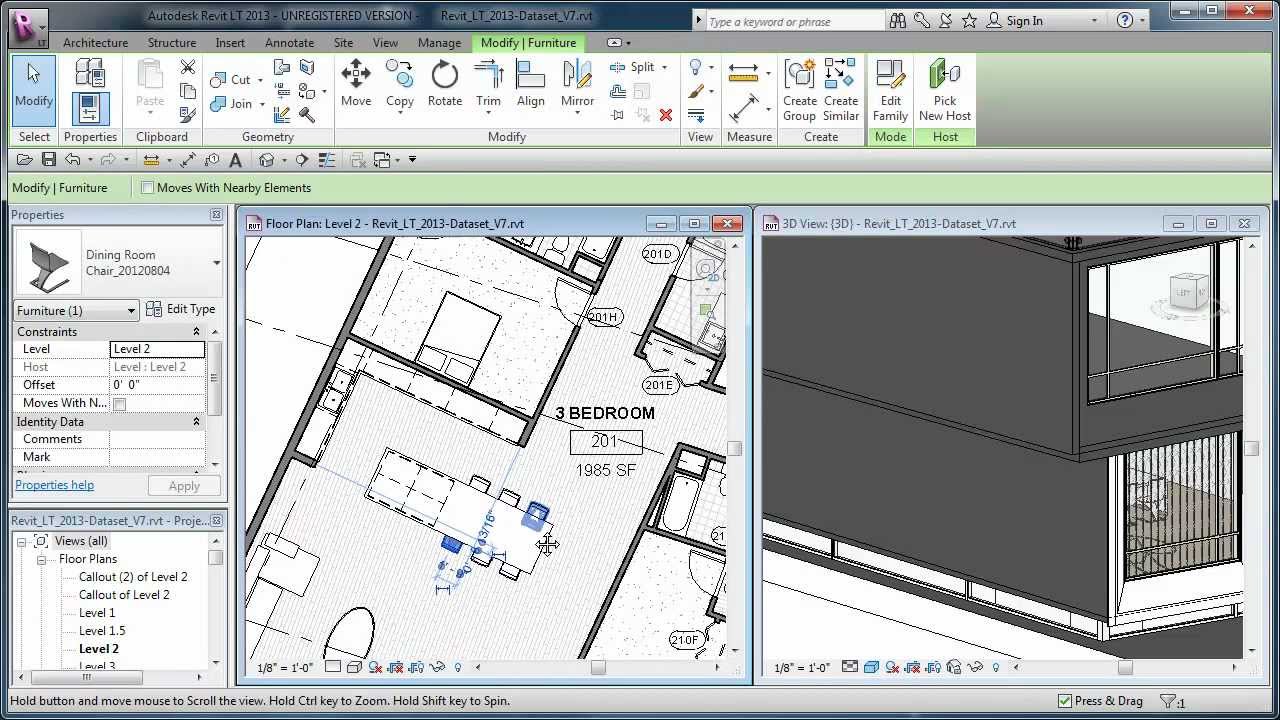Activate the Mirror tool
Viewport: 1280px width, 720px height.
point(576,88)
